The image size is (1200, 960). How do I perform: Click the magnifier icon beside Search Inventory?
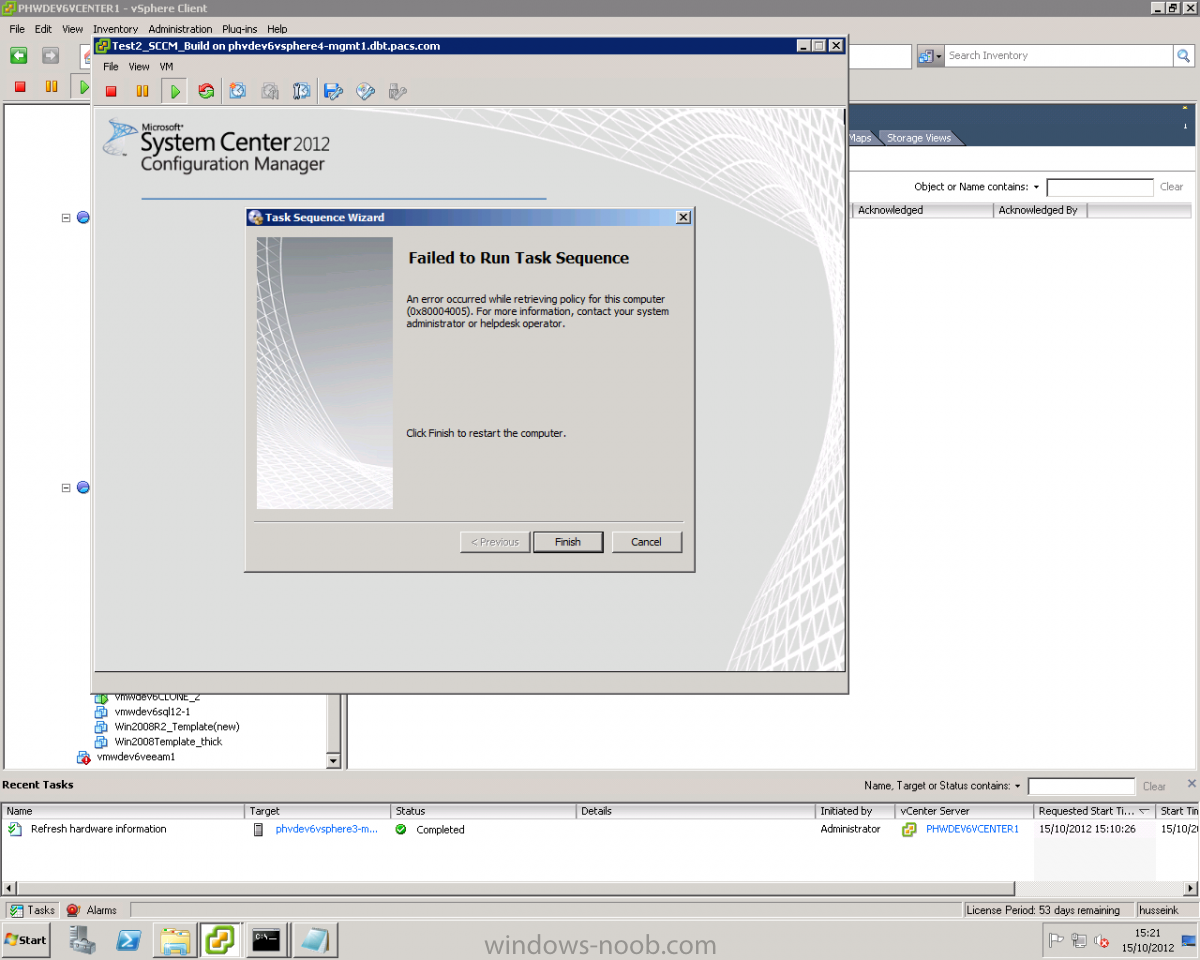pos(1186,56)
